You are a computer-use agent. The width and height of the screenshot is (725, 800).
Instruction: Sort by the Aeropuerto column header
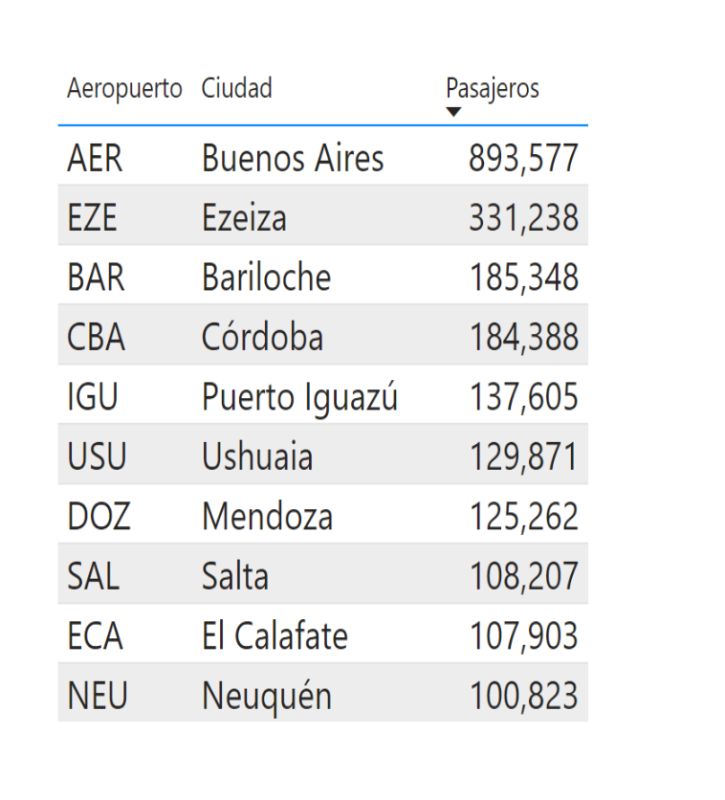pyautogui.click(x=125, y=89)
